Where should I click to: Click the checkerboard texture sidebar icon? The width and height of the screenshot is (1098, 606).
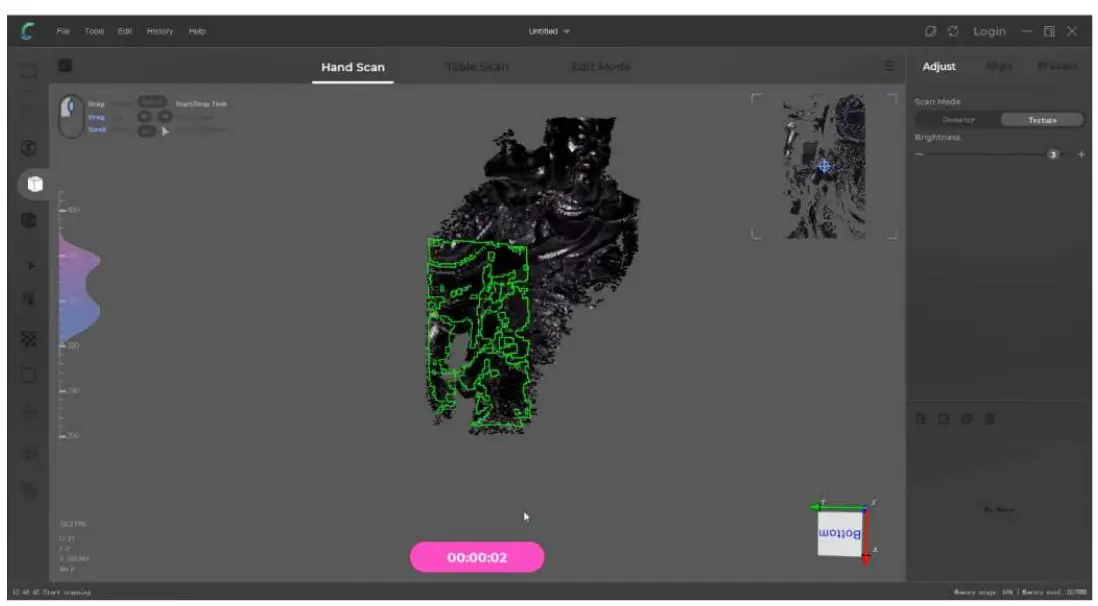tap(29, 339)
